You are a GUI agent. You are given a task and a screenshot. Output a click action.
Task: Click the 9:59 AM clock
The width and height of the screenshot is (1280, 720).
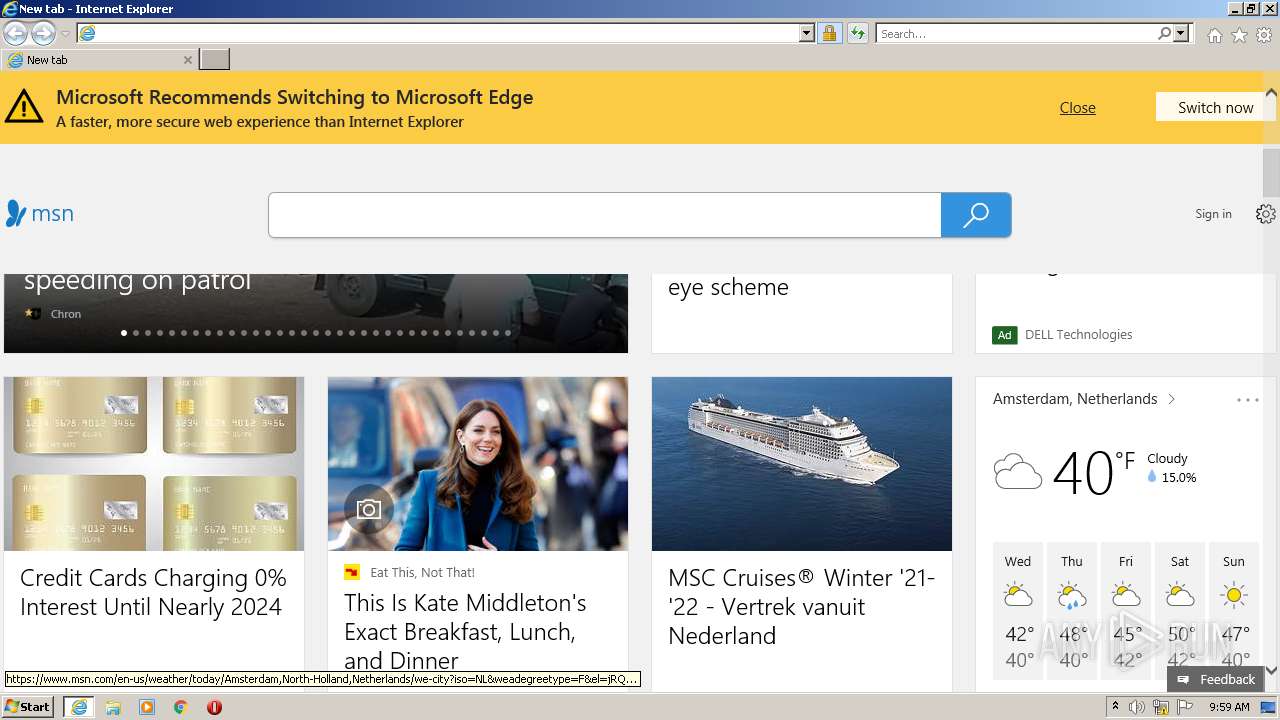pyautogui.click(x=1229, y=707)
